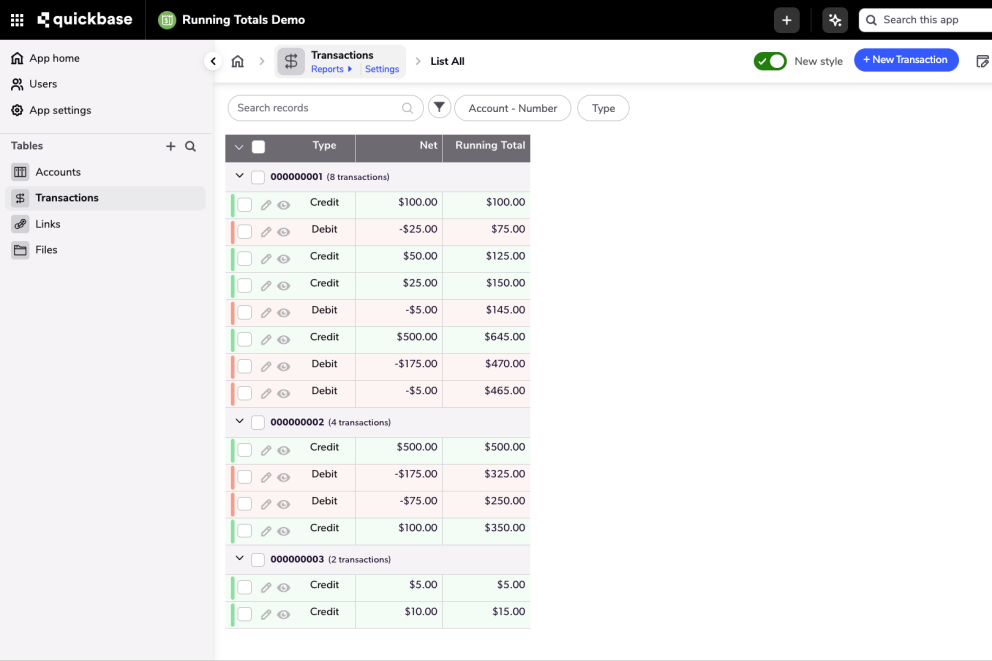This screenshot has height=661, width=992.
Task: Collapse the 000000002 transactions group
Action: click(x=239, y=421)
